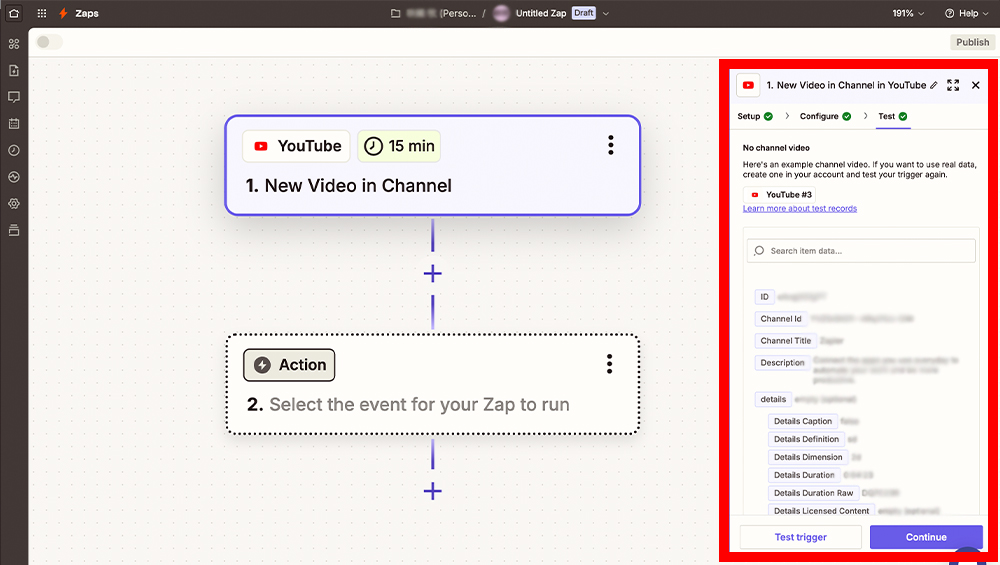Open three-dot menu on YouTube trigger step
This screenshot has height=565, width=1000.
[x=610, y=145]
